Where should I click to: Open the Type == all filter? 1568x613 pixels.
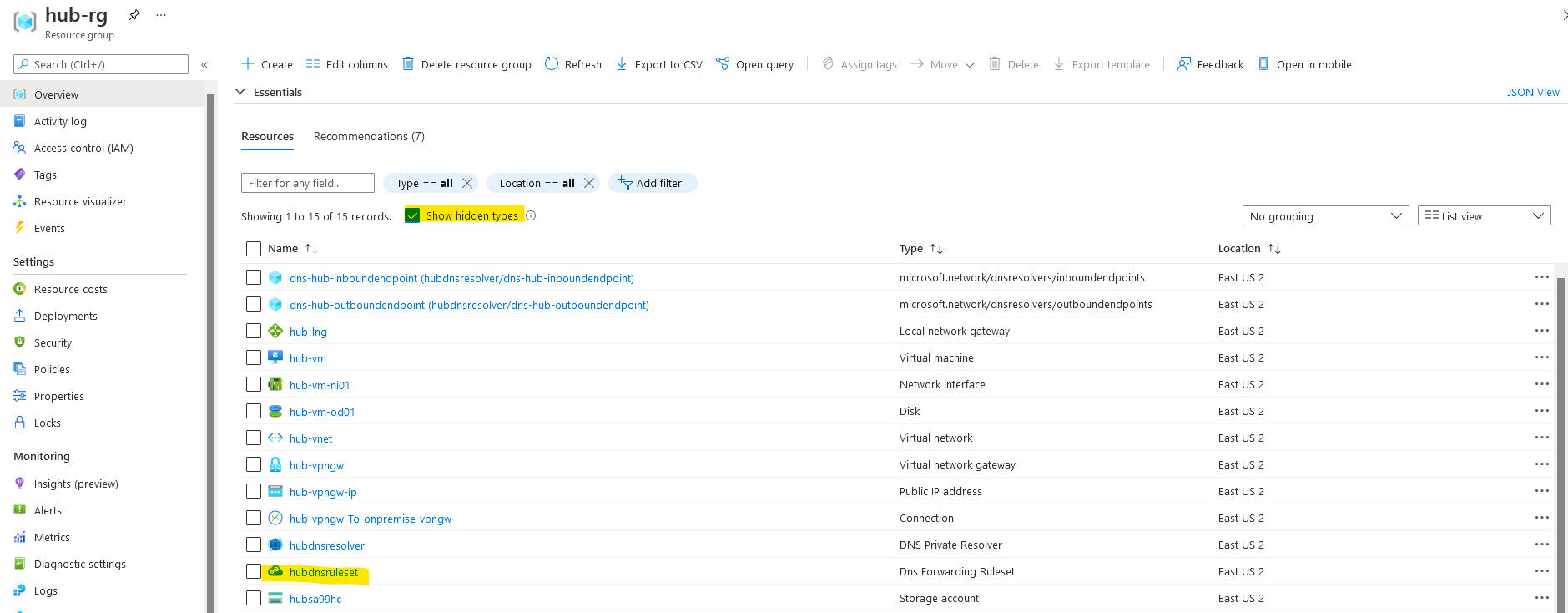(424, 183)
